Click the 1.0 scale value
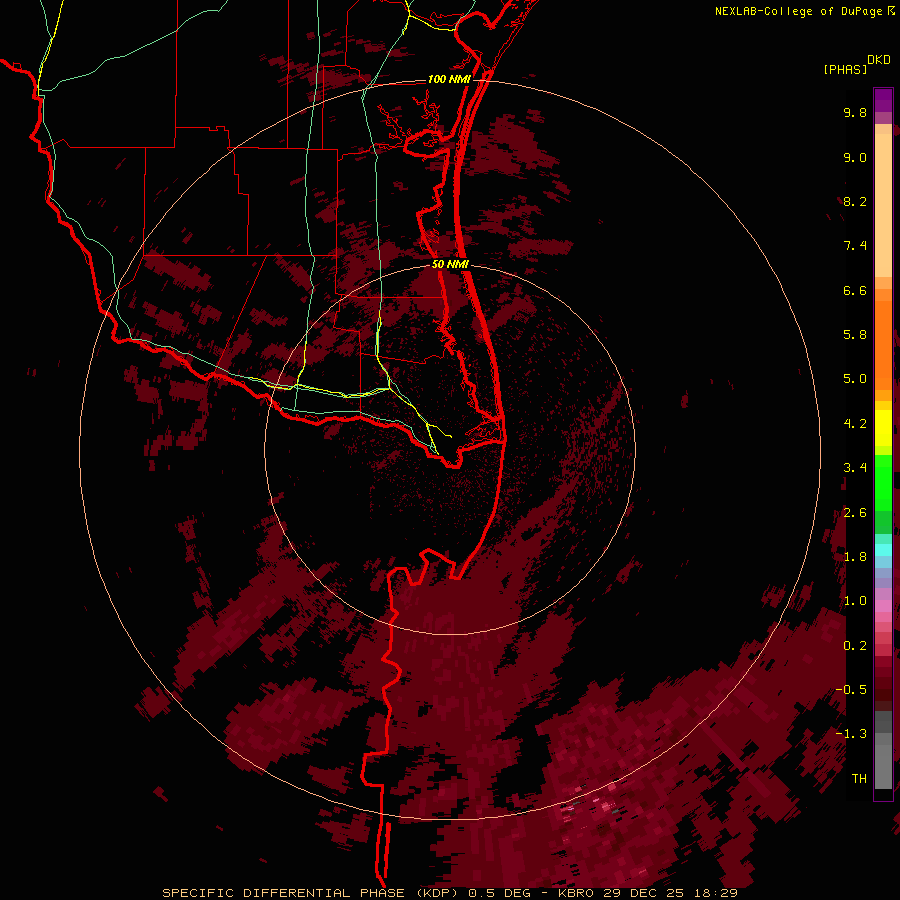The height and width of the screenshot is (900, 900). tap(855, 601)
